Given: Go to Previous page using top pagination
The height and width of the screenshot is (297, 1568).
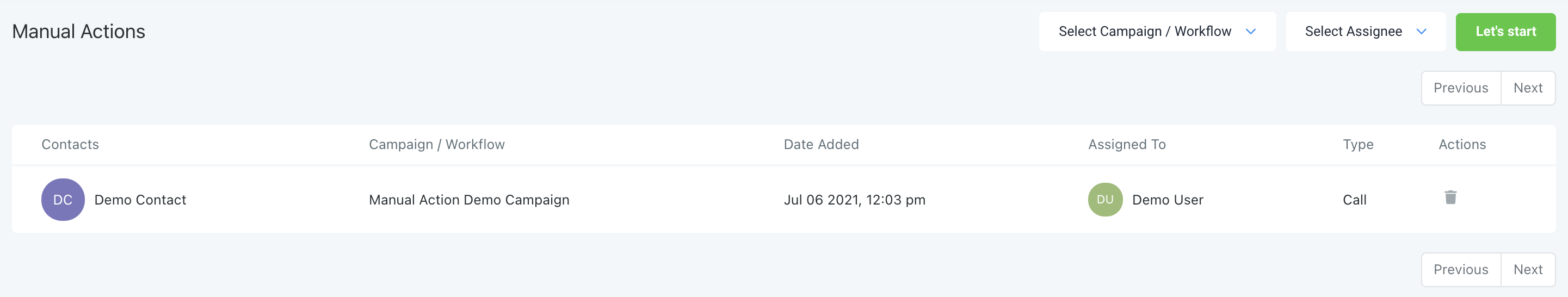Looking at the screenshot, I should coord(1461,88).
